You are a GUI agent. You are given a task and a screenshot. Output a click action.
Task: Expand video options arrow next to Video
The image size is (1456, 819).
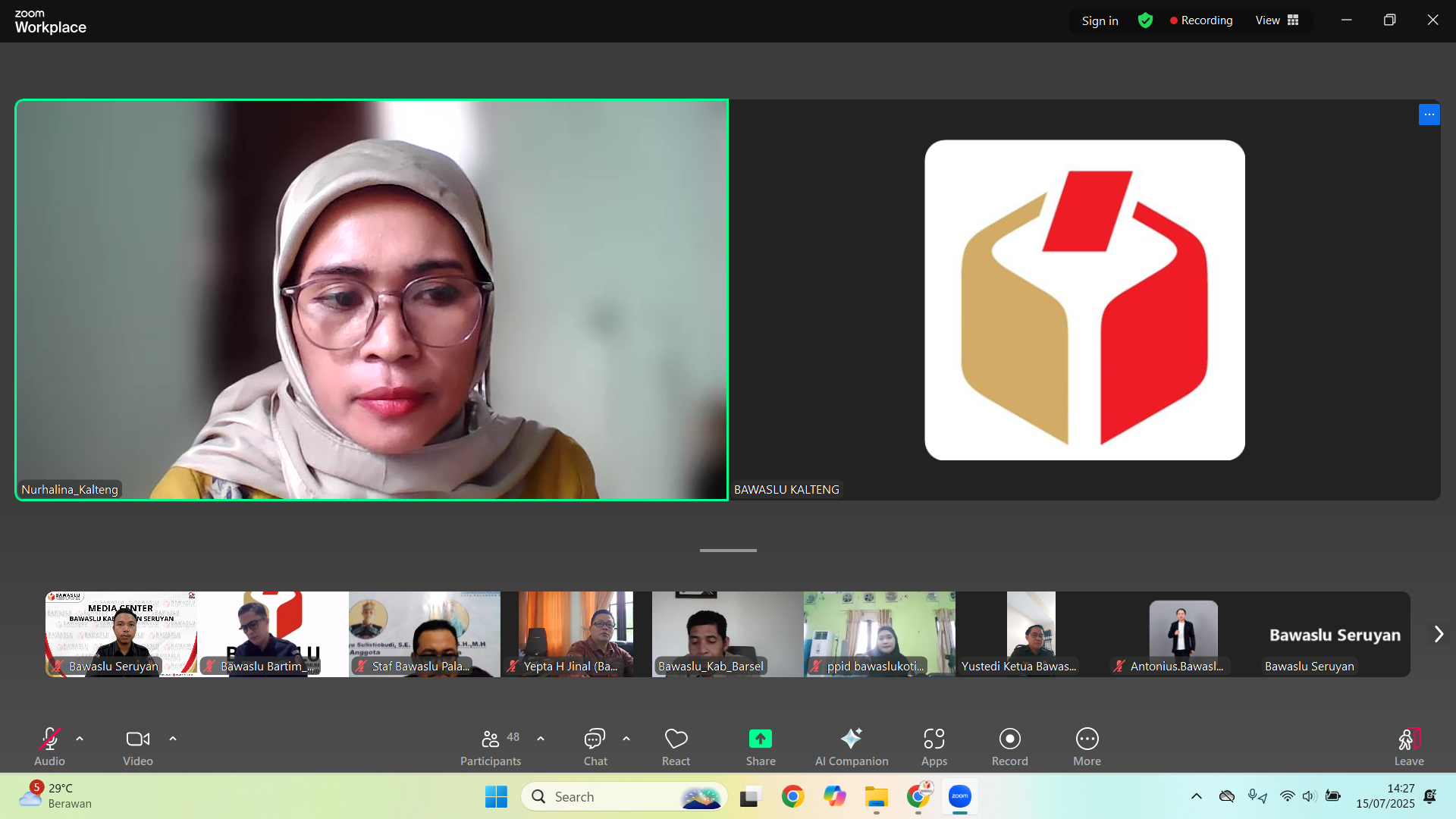[173, 739]
